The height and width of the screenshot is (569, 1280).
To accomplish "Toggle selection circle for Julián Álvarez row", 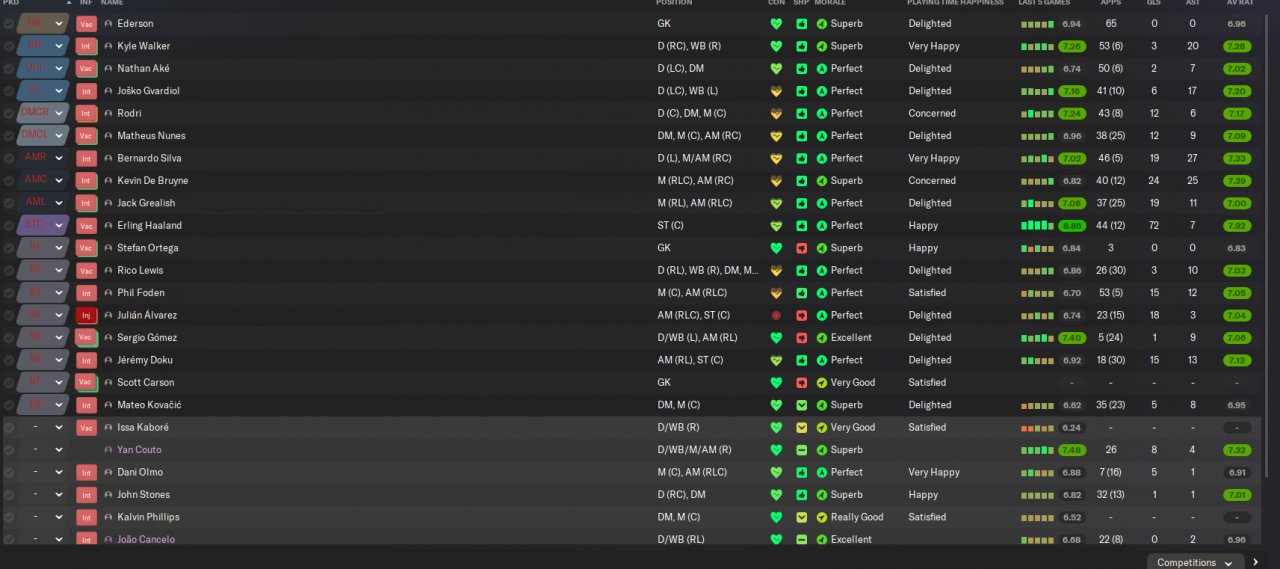I will pos(9,315).
